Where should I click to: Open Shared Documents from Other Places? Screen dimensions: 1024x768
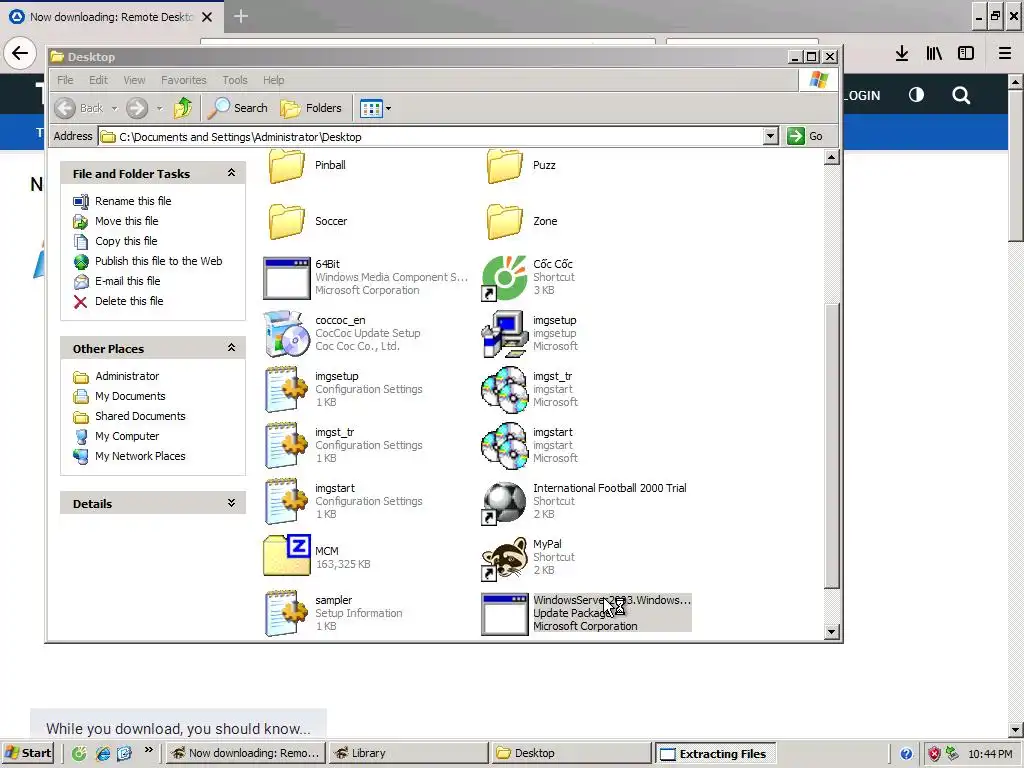tap(140, 416)
